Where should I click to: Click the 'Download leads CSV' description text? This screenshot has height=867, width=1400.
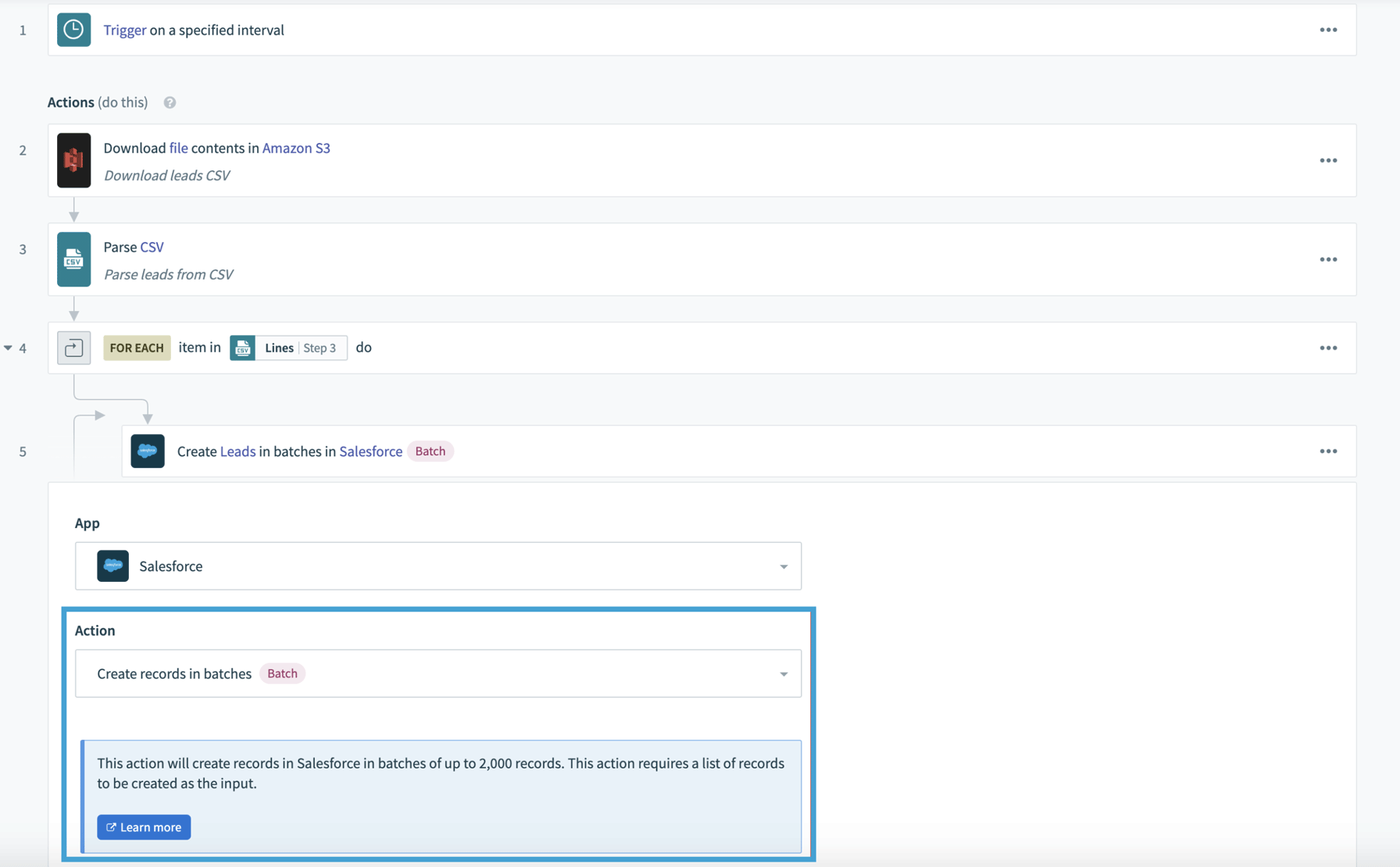pyautogui.click(x=166, y=175)
